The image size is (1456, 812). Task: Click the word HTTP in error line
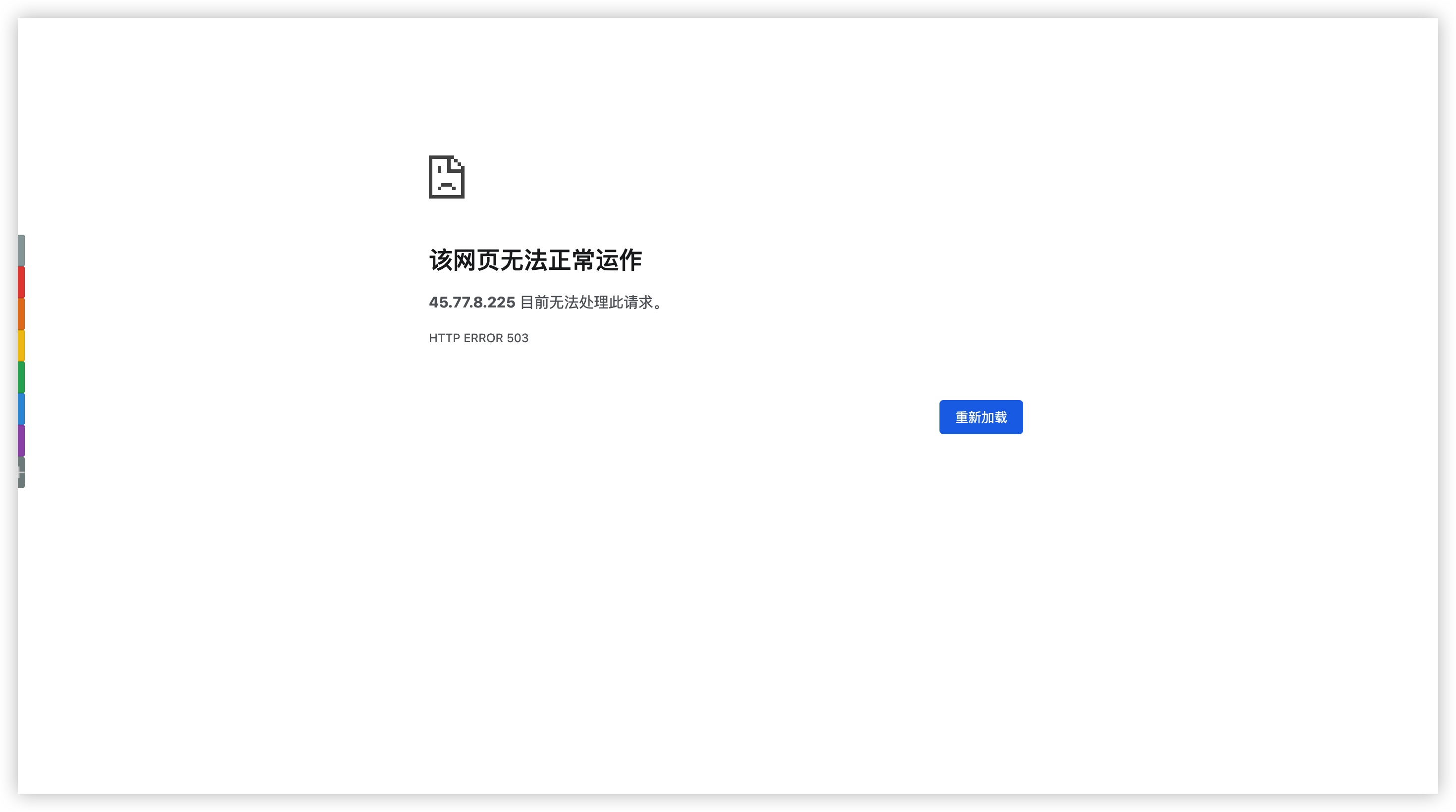pos(444,338)
